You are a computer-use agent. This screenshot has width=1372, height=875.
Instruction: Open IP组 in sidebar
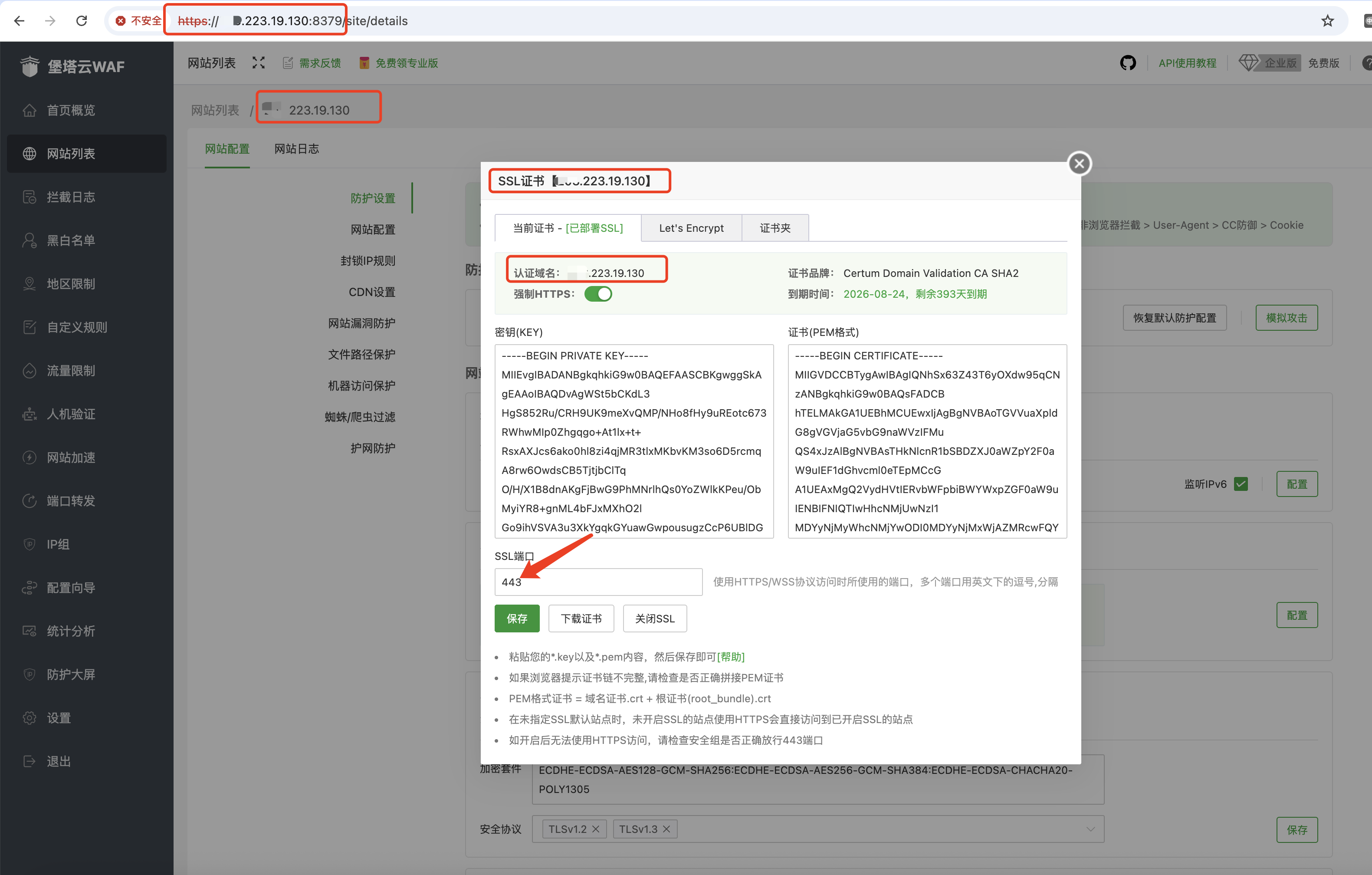[87, 544]
